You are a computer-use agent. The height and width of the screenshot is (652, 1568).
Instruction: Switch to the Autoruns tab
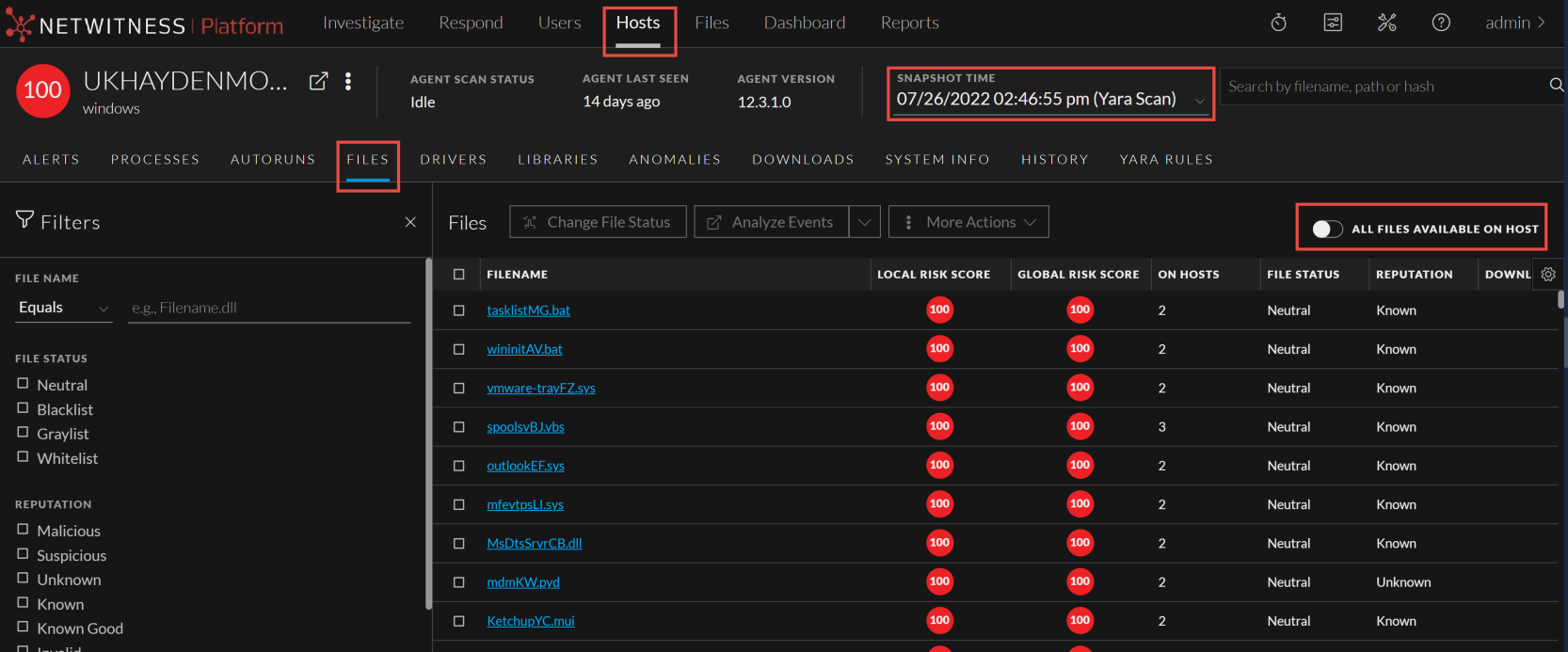(x=273, y=160)
